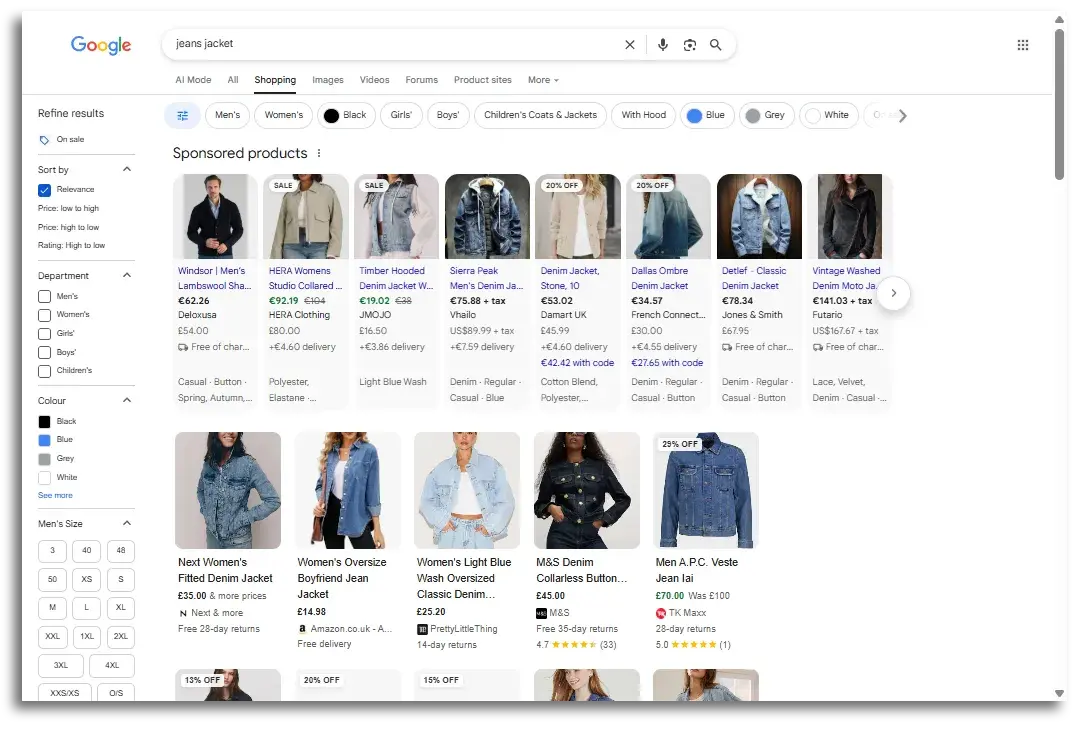Viewport: 1080px width, 730px height.
Task: Choose the Black colour swatch in sidebar
Action: (x=44, y=422)
